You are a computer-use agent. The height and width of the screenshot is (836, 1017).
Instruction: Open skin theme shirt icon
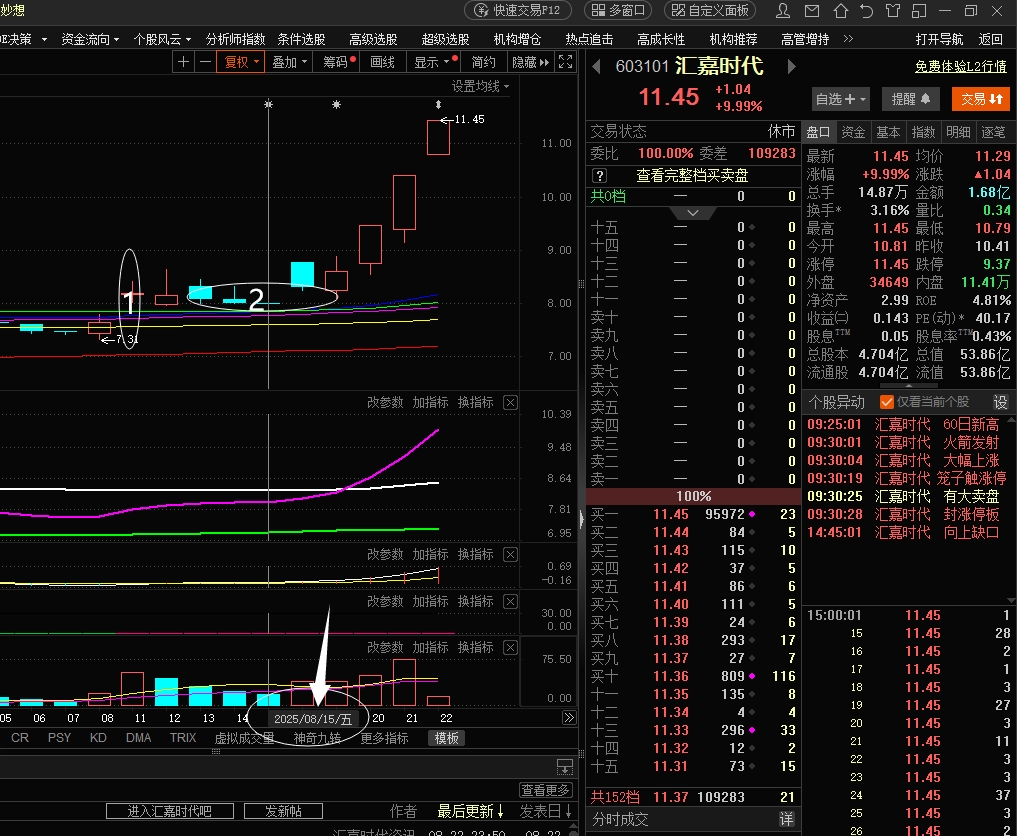click(893, 10)
